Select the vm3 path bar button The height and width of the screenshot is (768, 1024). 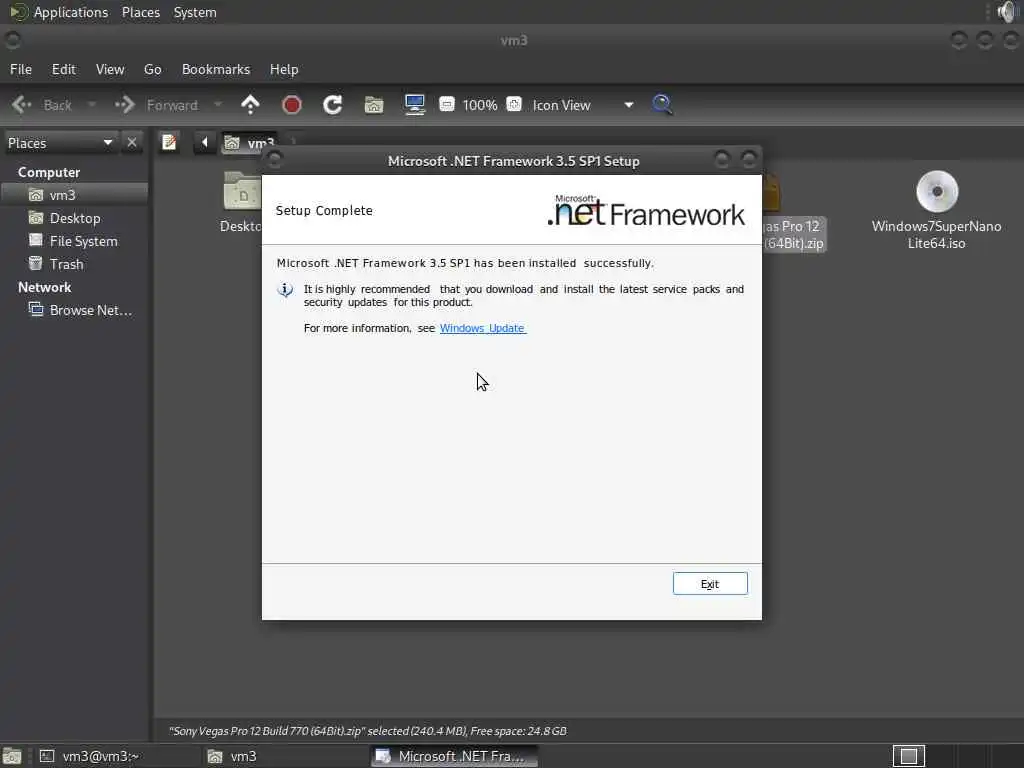[x=249, y=143]
